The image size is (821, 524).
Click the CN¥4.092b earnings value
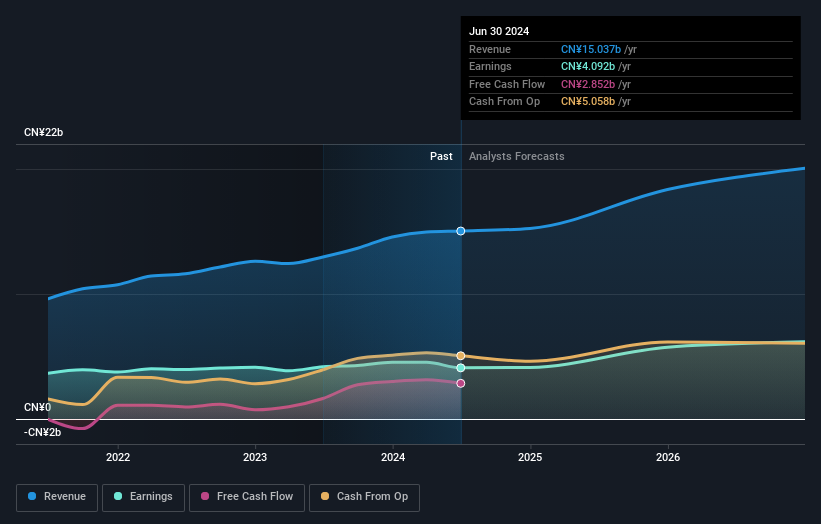[588, 66]
